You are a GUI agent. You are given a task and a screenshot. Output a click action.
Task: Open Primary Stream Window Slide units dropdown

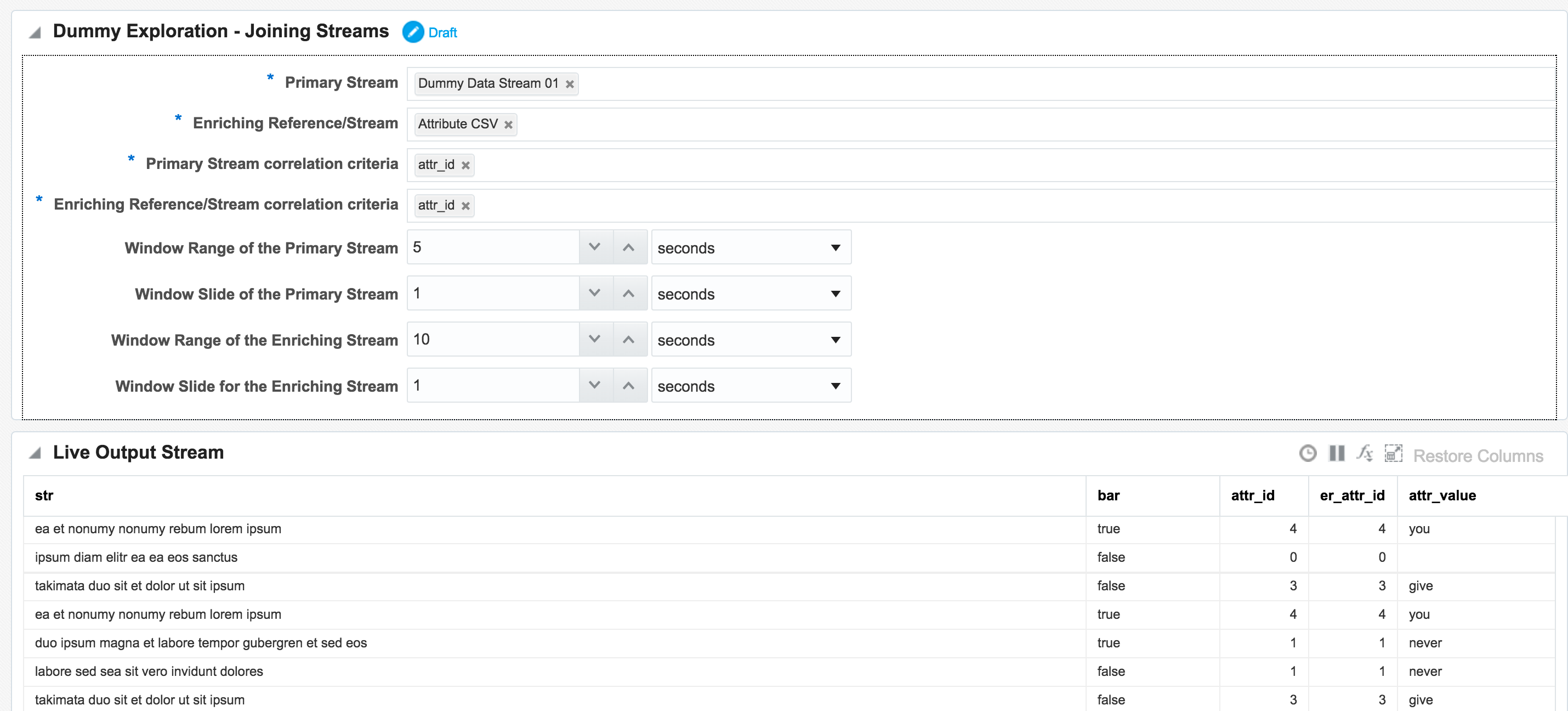(835, 294)
